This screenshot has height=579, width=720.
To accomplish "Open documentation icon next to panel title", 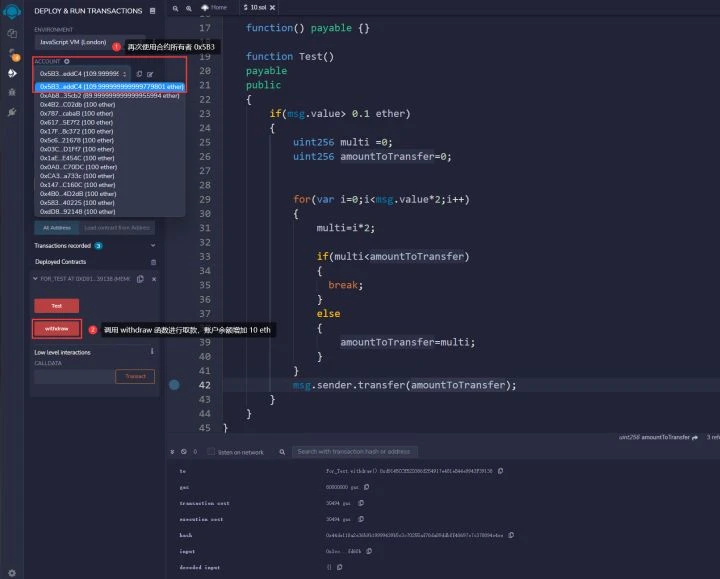I will [152, 11].
